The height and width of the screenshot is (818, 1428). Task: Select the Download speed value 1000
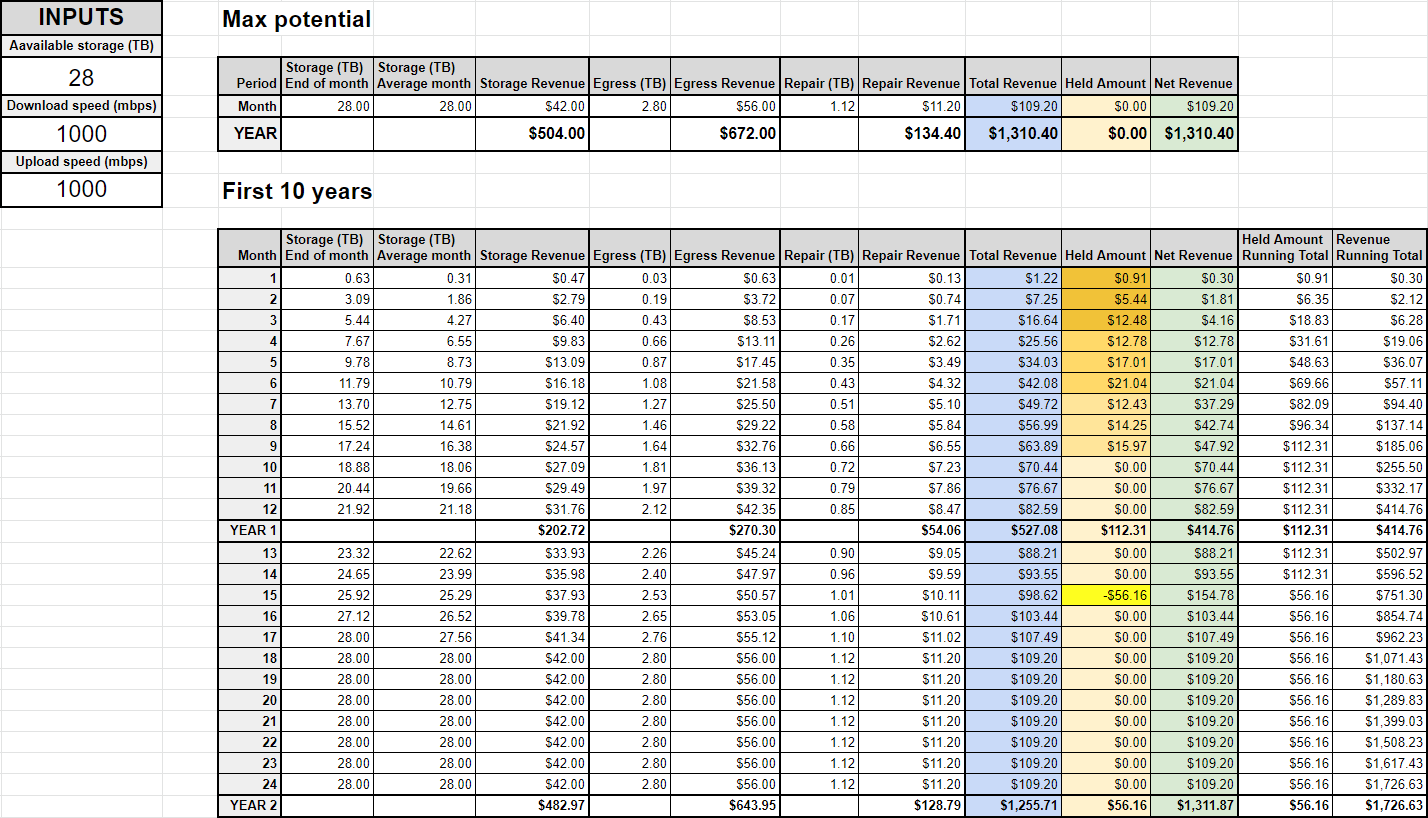[x=81, y=133]
